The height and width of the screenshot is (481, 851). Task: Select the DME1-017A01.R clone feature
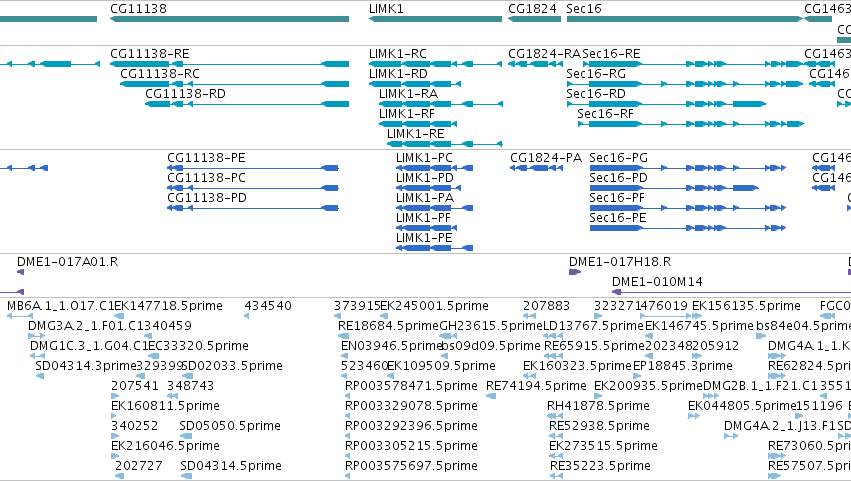tap(20, 273)
